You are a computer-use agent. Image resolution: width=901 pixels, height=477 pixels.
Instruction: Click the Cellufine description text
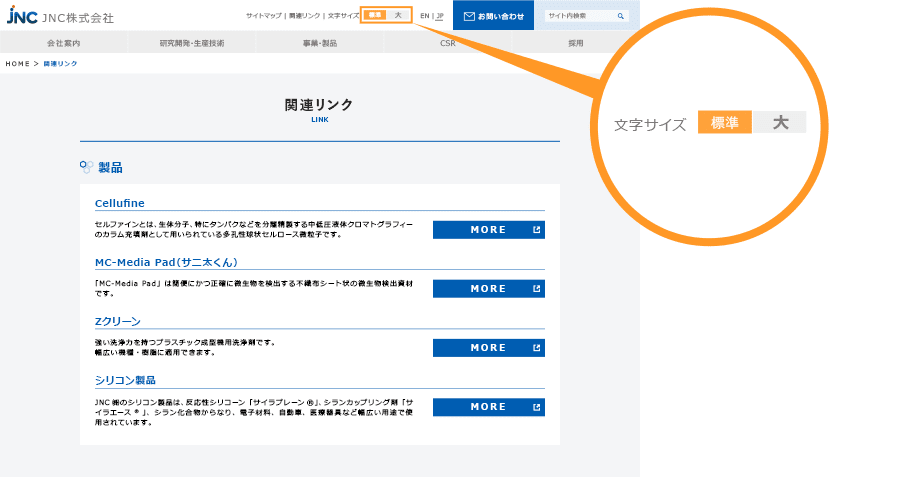(x=253, y=229)
